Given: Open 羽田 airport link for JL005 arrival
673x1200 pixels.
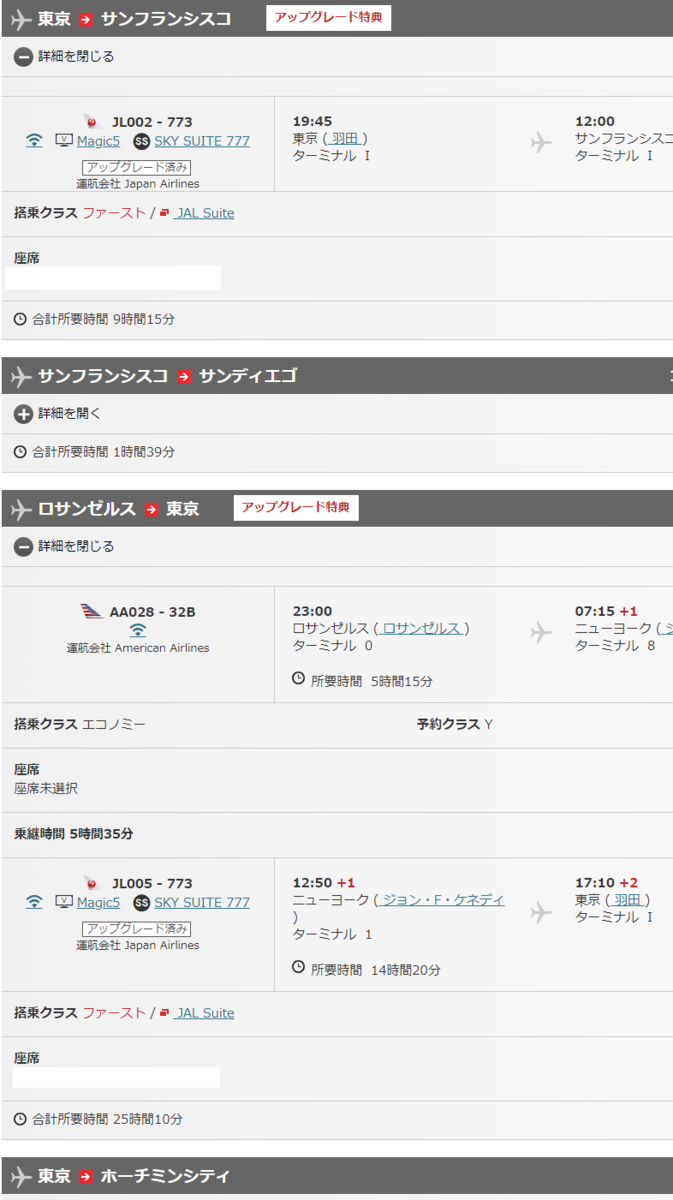Looking at the screenshot, I should [628, 900].
